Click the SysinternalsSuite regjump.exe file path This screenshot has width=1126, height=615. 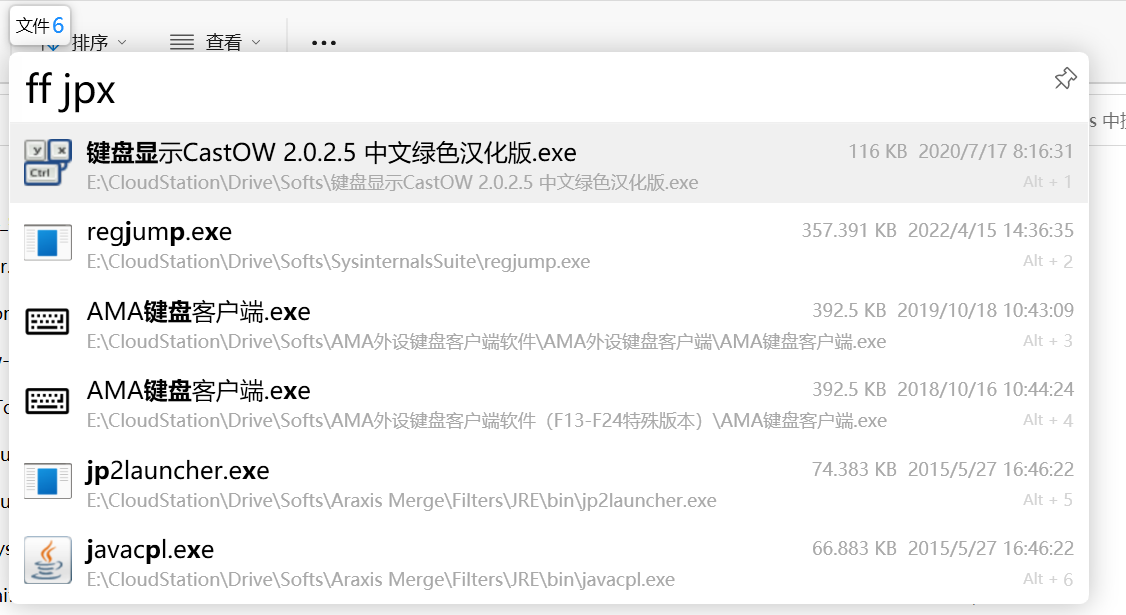[x=338, y=262]
